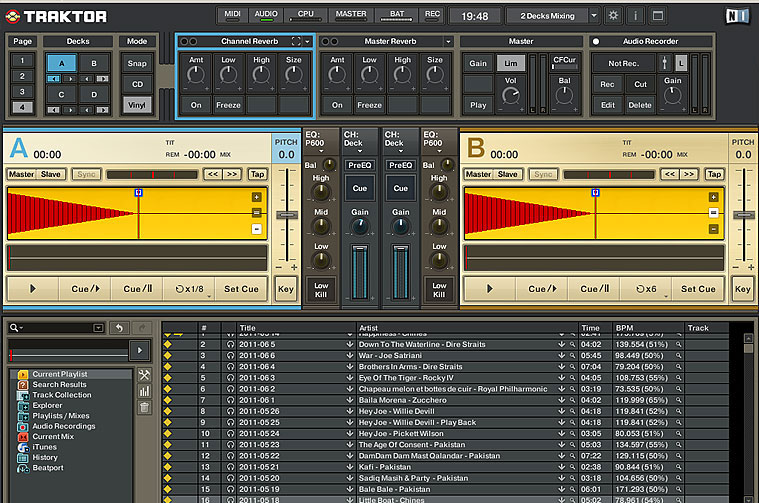Click the bar chart analyze icon
Viewport: 759px width, 503px height.
tap(144, 391)
